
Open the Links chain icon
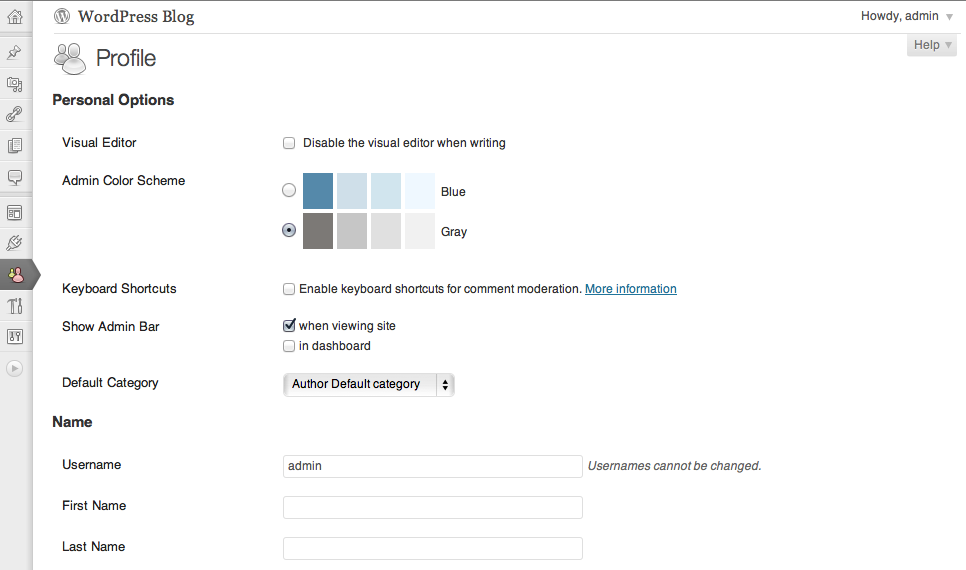click(x=15, y=114)
